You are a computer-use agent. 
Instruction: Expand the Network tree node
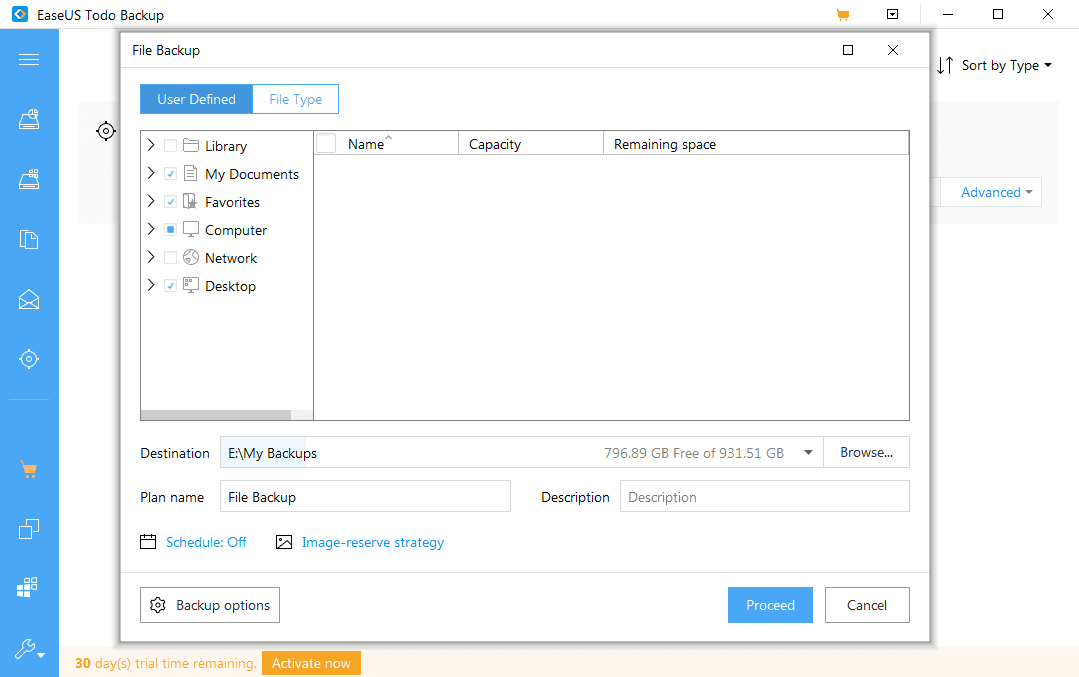[151, 258]
